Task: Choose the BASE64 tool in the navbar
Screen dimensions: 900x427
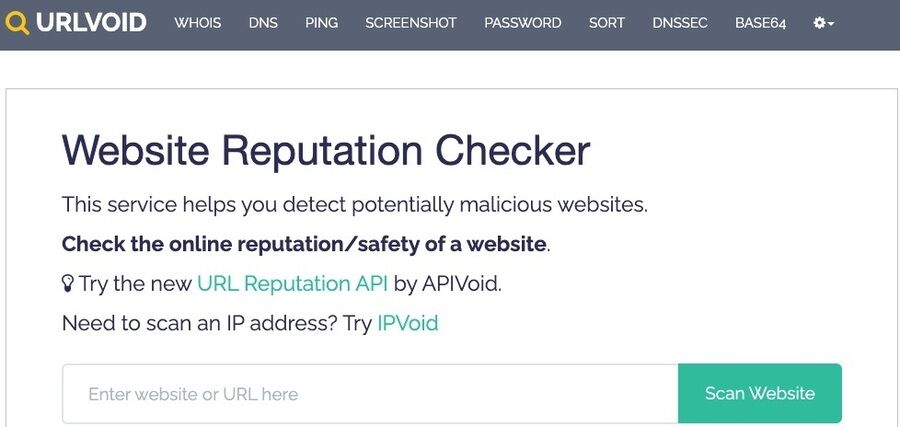Action: coord(760,23)
